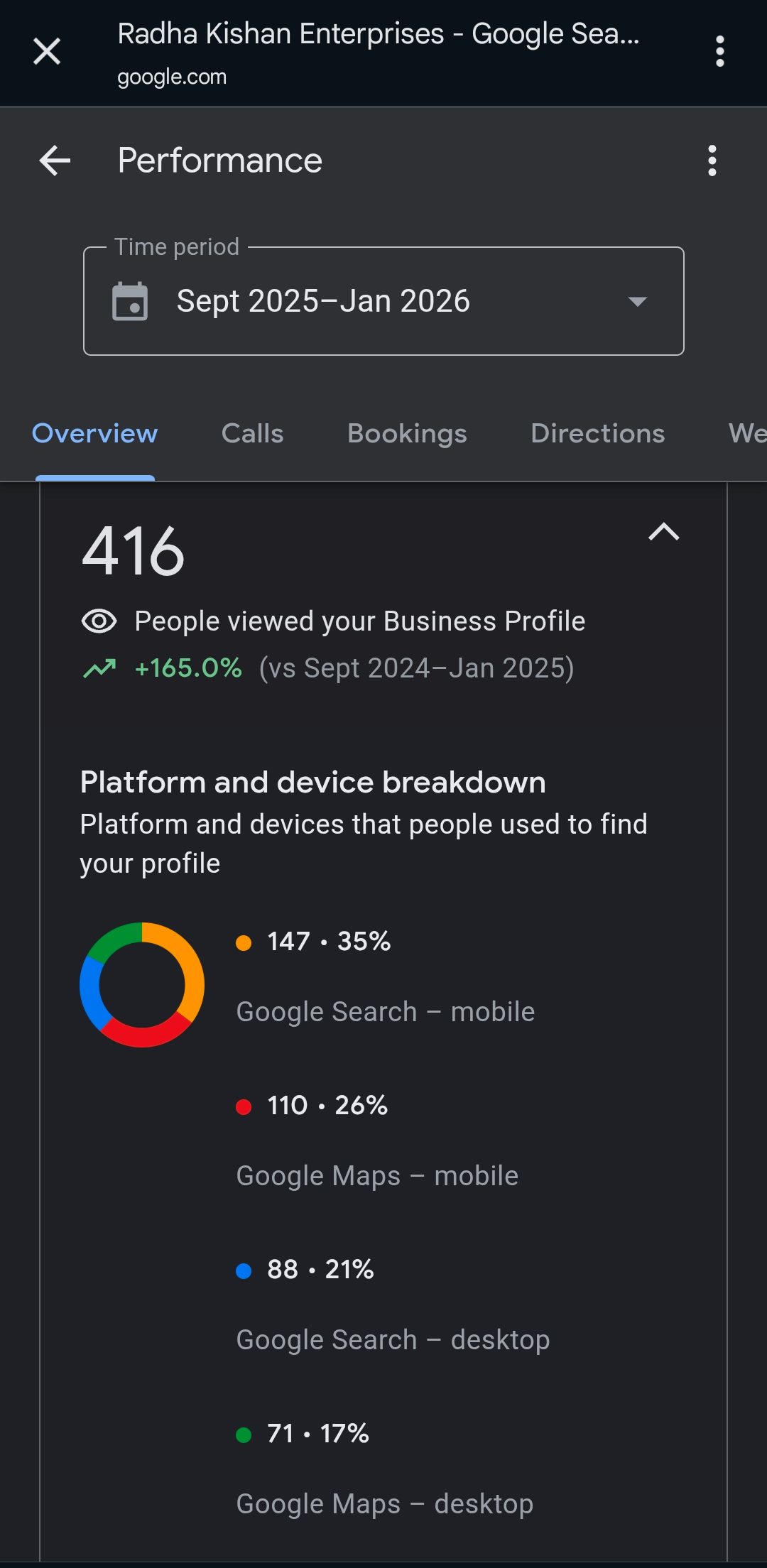This screenshot has height=1568, width=767.
Task: Click blue dot for Google Search desktop
Action: pos(244,1271)
